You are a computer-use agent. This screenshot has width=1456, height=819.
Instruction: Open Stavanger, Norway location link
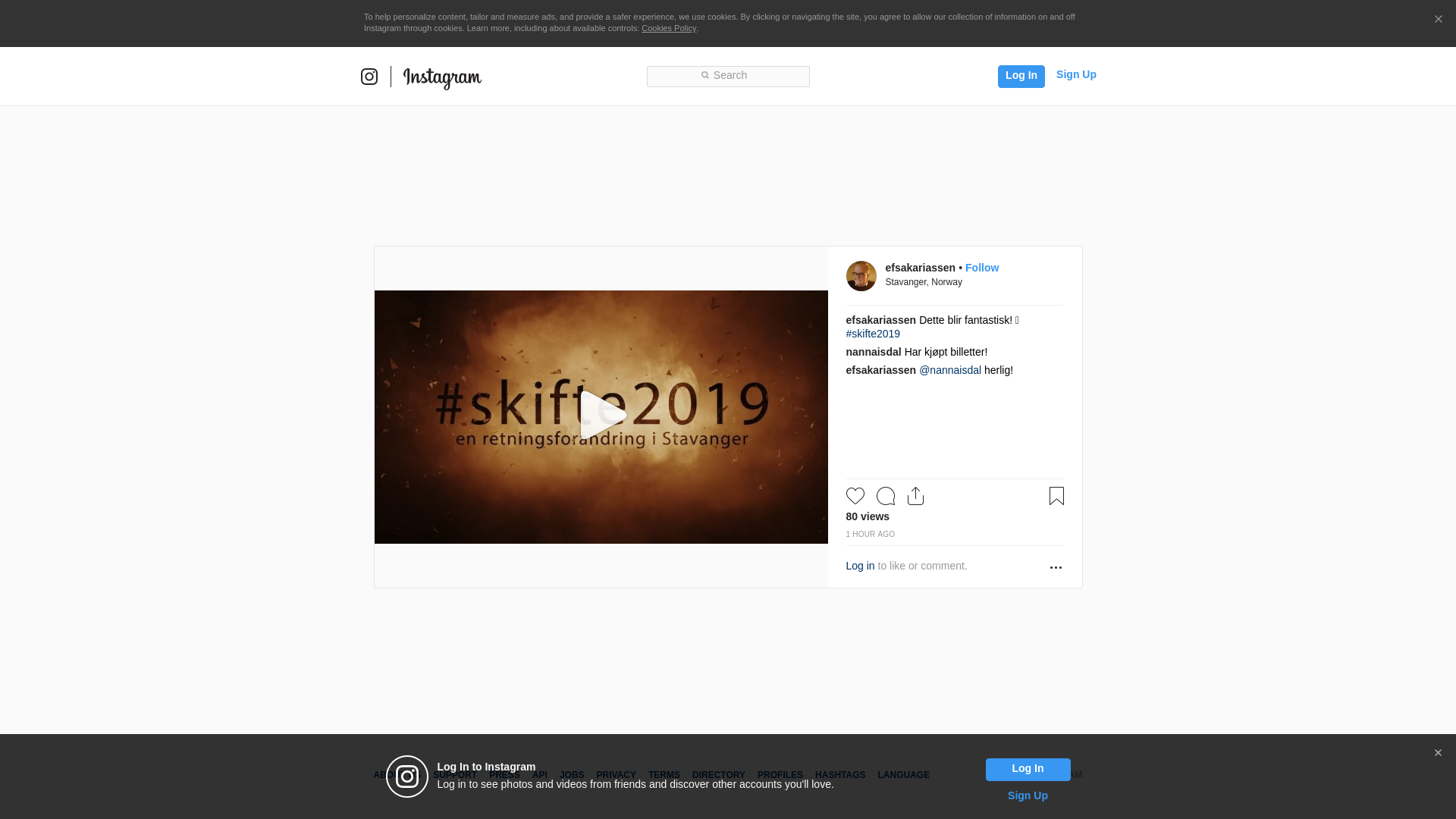(923, 282)
